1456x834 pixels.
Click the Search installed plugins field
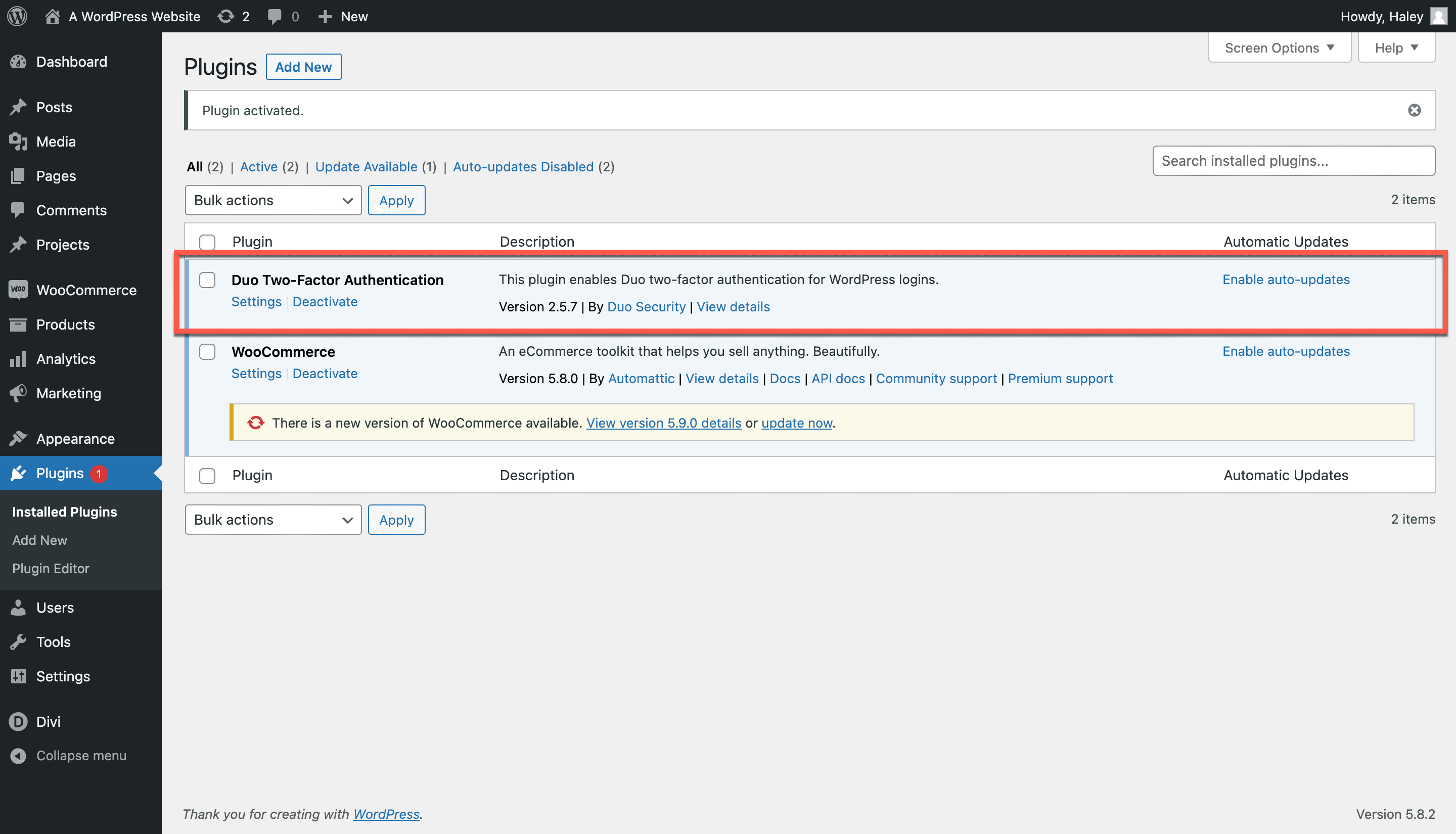click(x=1293, y=161)
